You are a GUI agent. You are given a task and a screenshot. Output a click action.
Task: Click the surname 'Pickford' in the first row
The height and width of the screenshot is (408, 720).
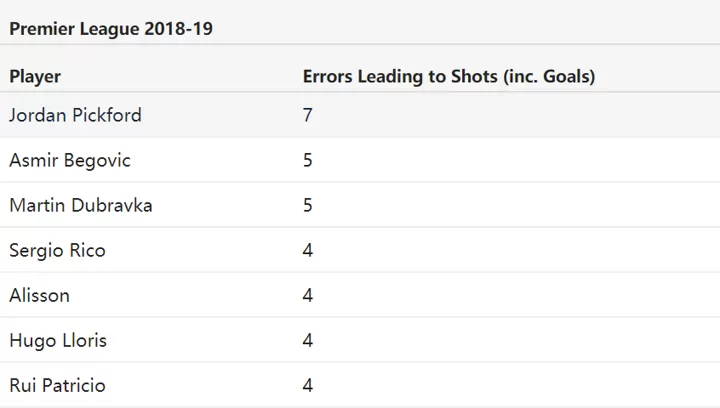coord(105,115)
